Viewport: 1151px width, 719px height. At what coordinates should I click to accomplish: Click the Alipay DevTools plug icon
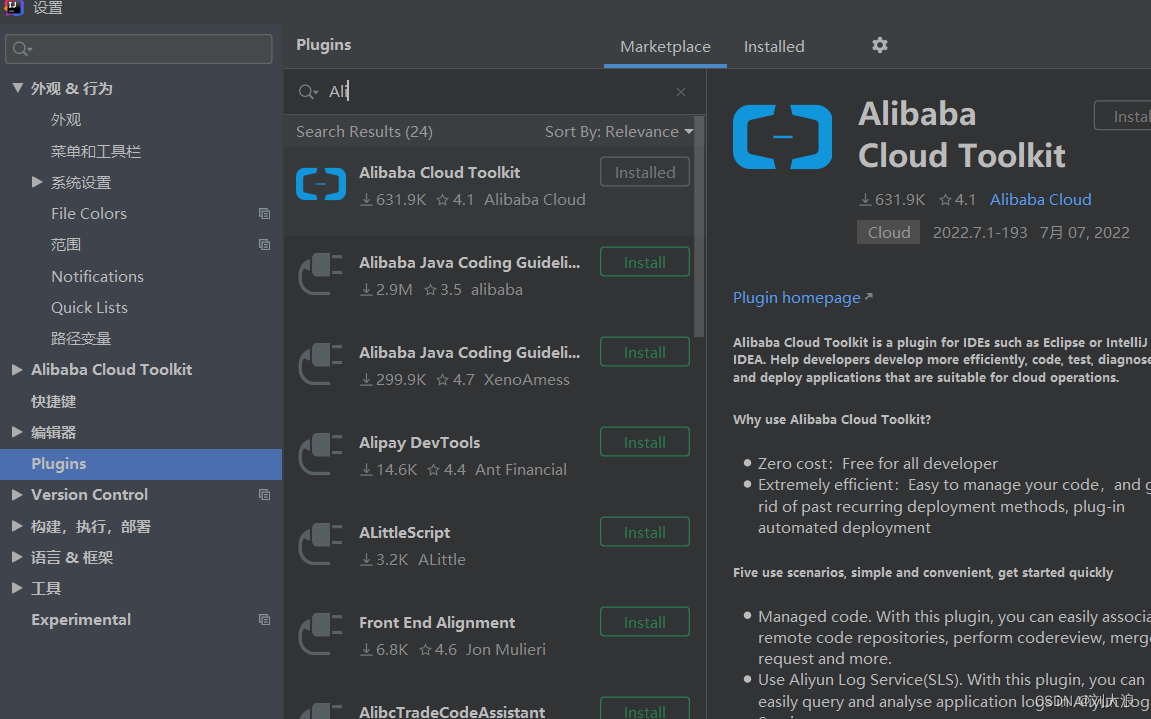[x=321, y=454]
